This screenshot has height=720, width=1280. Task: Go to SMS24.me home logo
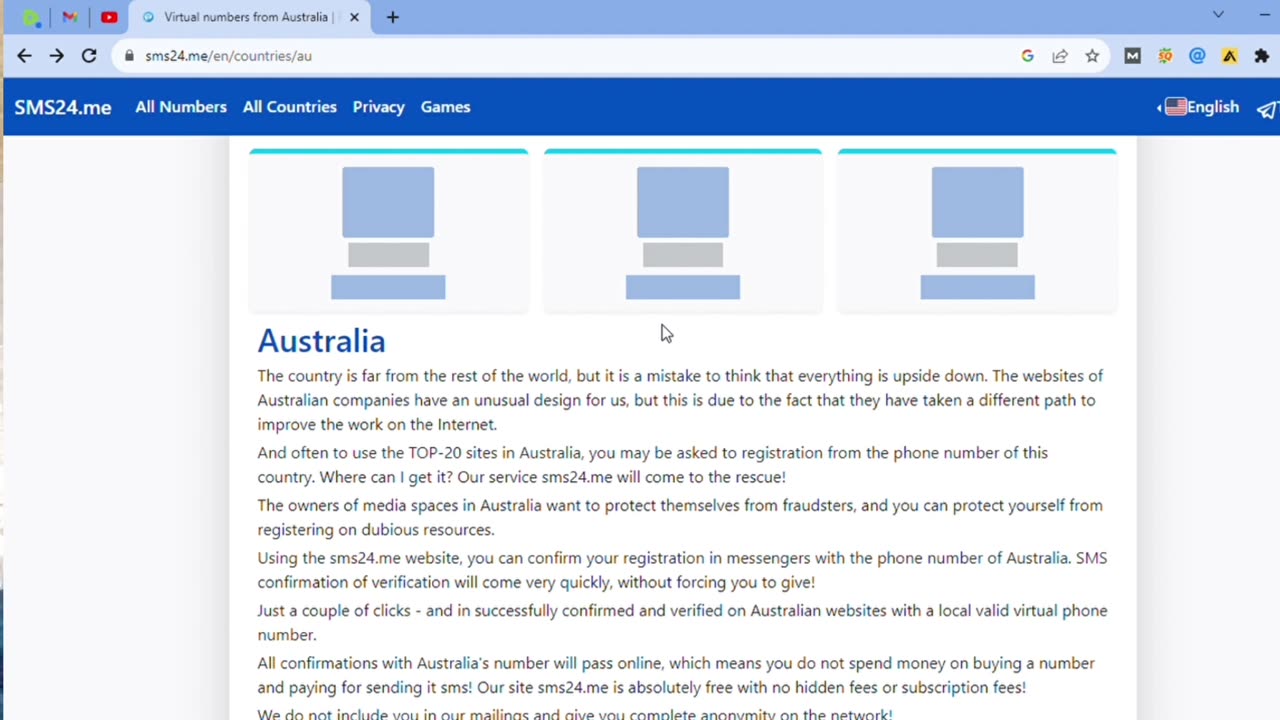pos(62,107)
